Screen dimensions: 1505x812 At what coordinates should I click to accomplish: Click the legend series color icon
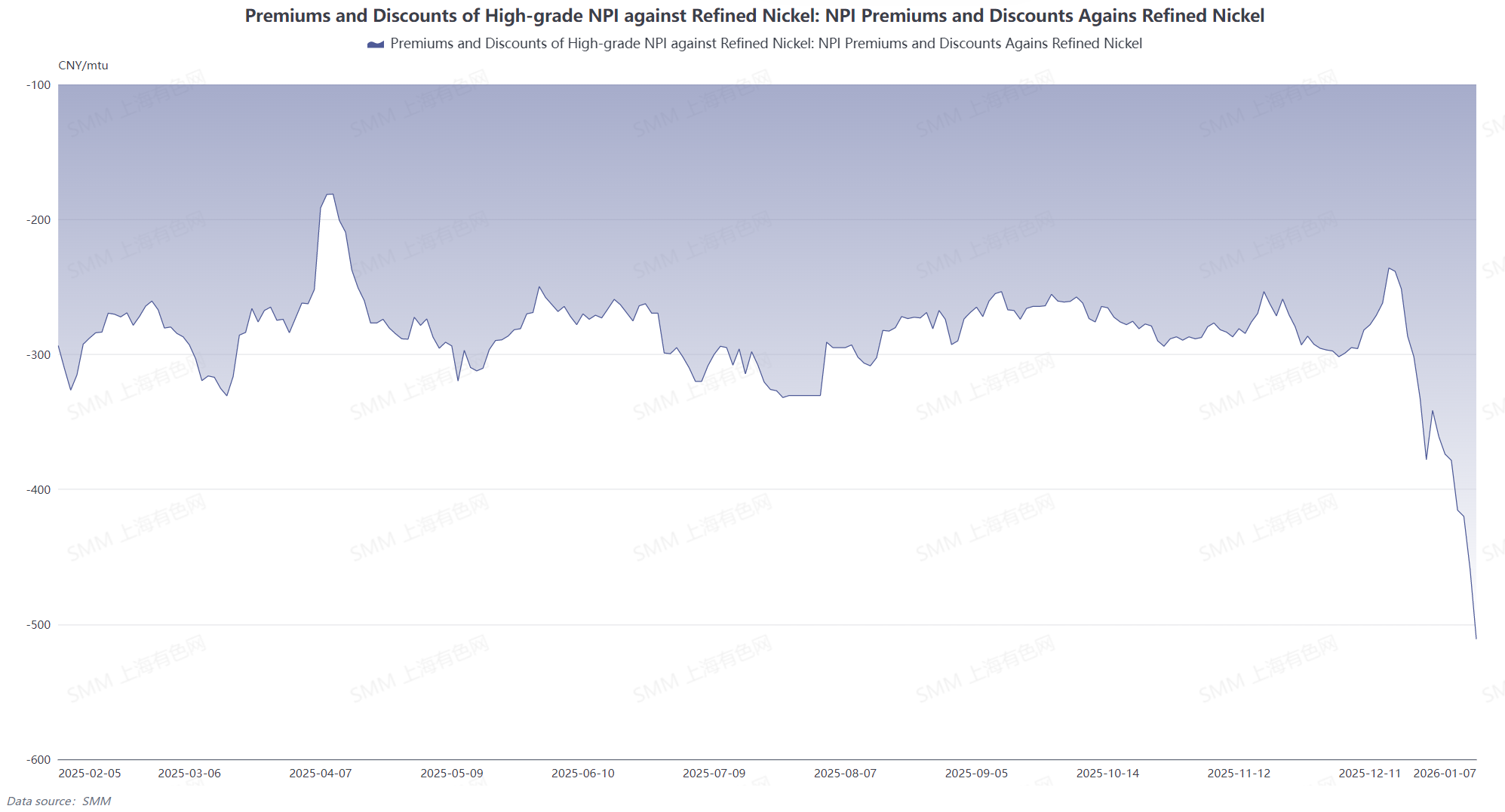[x=376, y=44]
